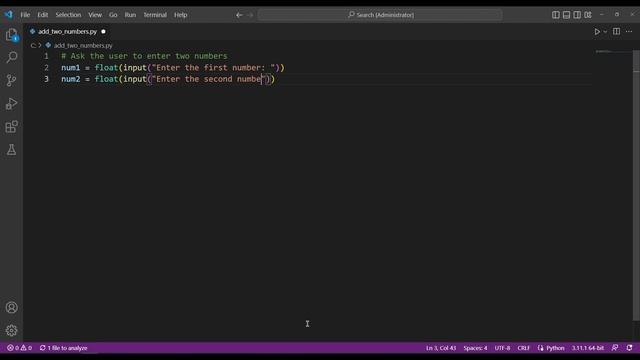Run the Python file with play button
640x360 pixels.
tap(597, 31)
